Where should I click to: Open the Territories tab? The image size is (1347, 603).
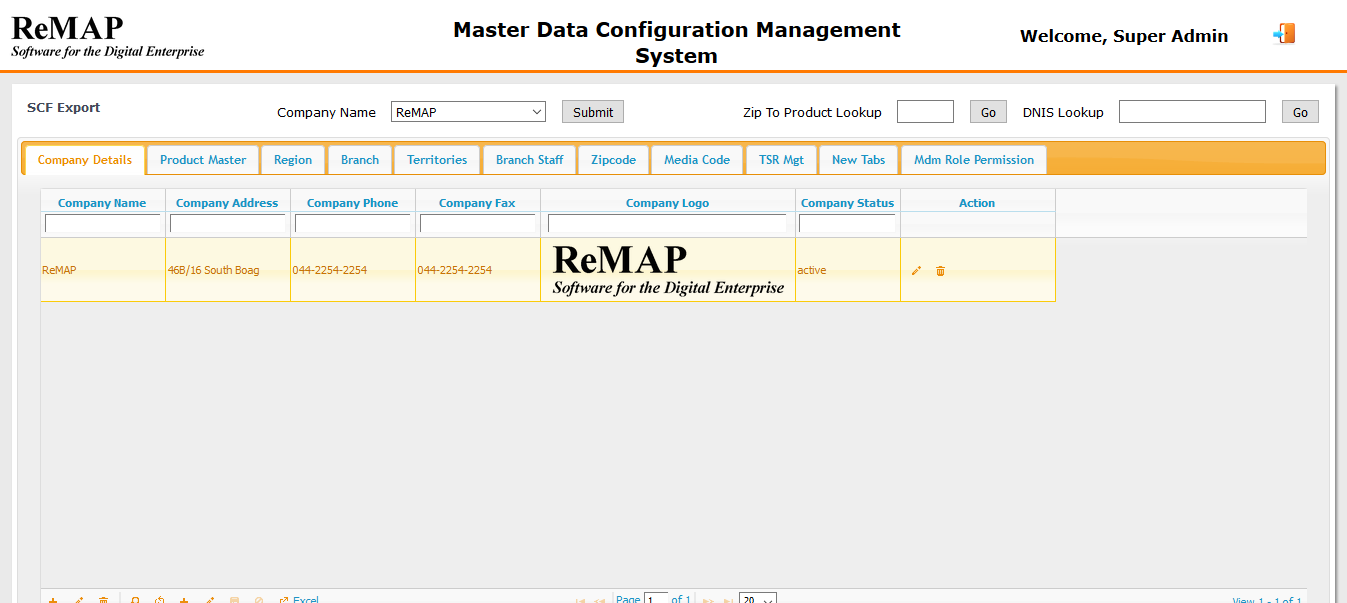point(437,160)
